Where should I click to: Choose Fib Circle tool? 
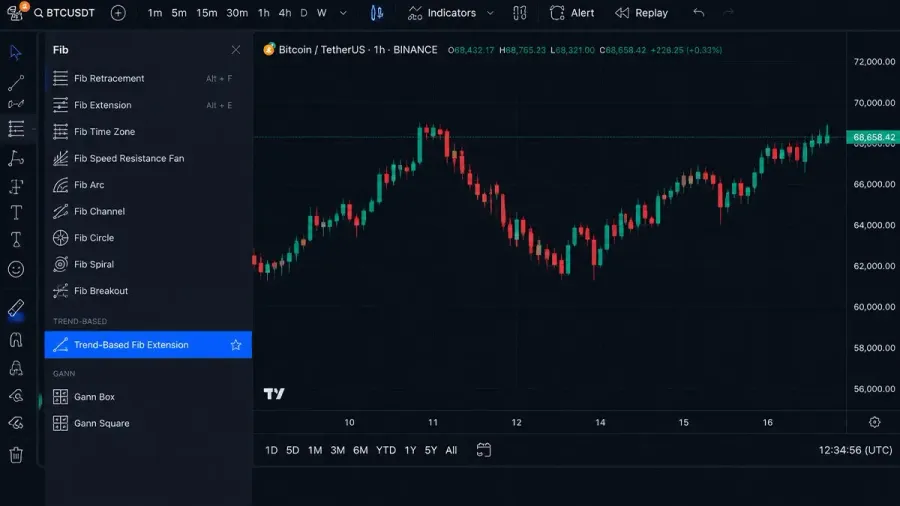148,238
